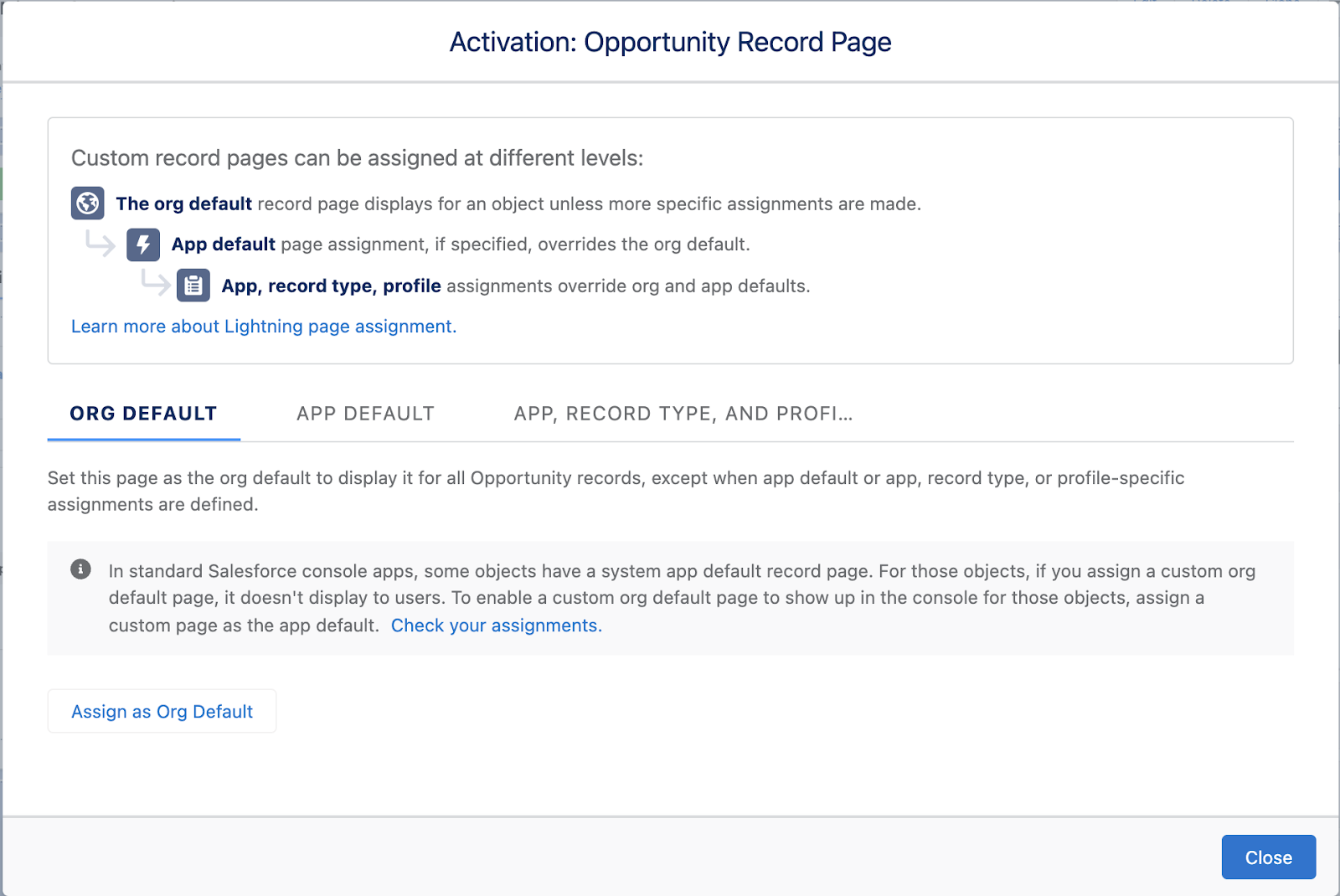
Task: Click the org default globe icon
Action: (x=88, y=203)
